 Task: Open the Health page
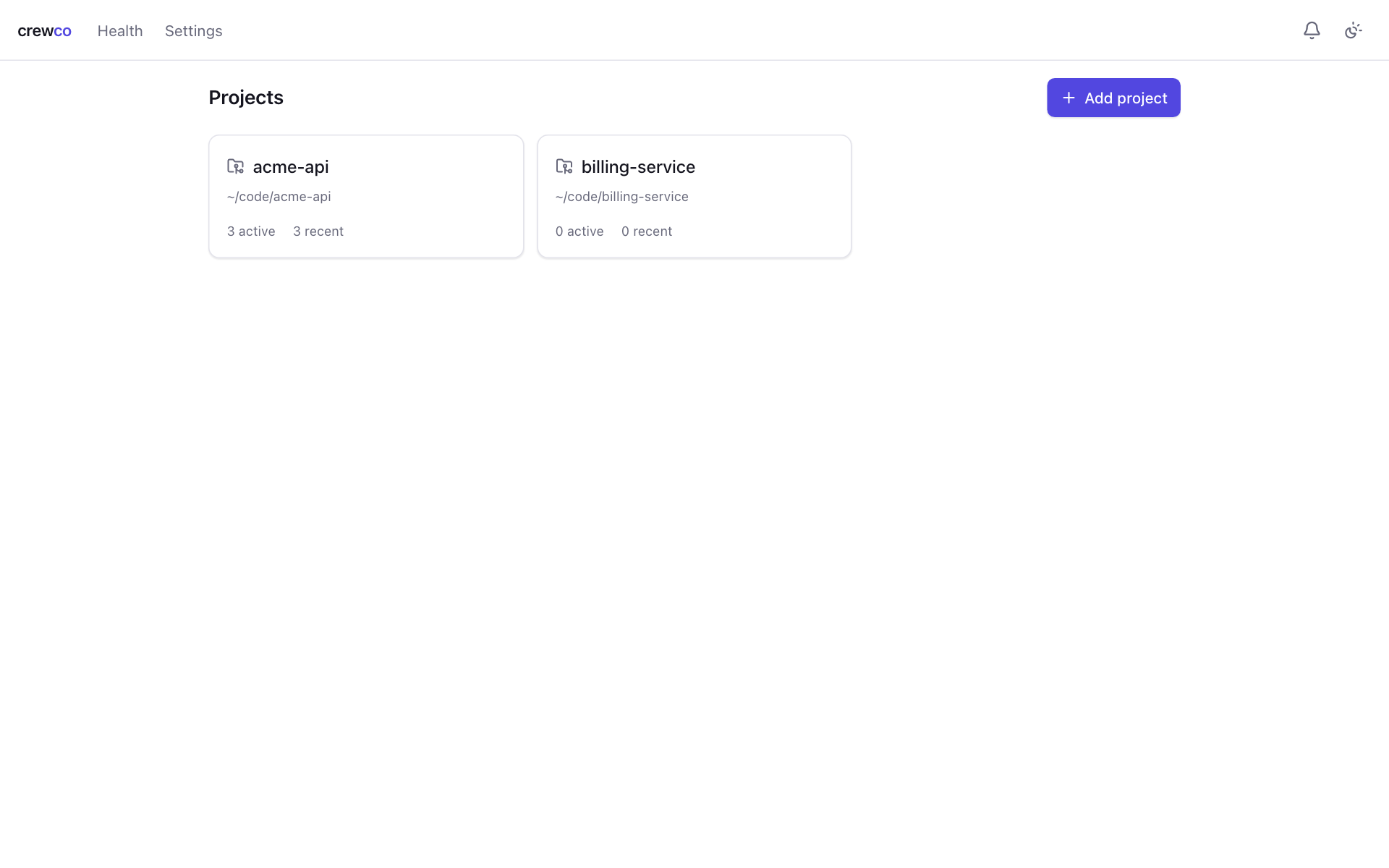[x=120, y=30]
